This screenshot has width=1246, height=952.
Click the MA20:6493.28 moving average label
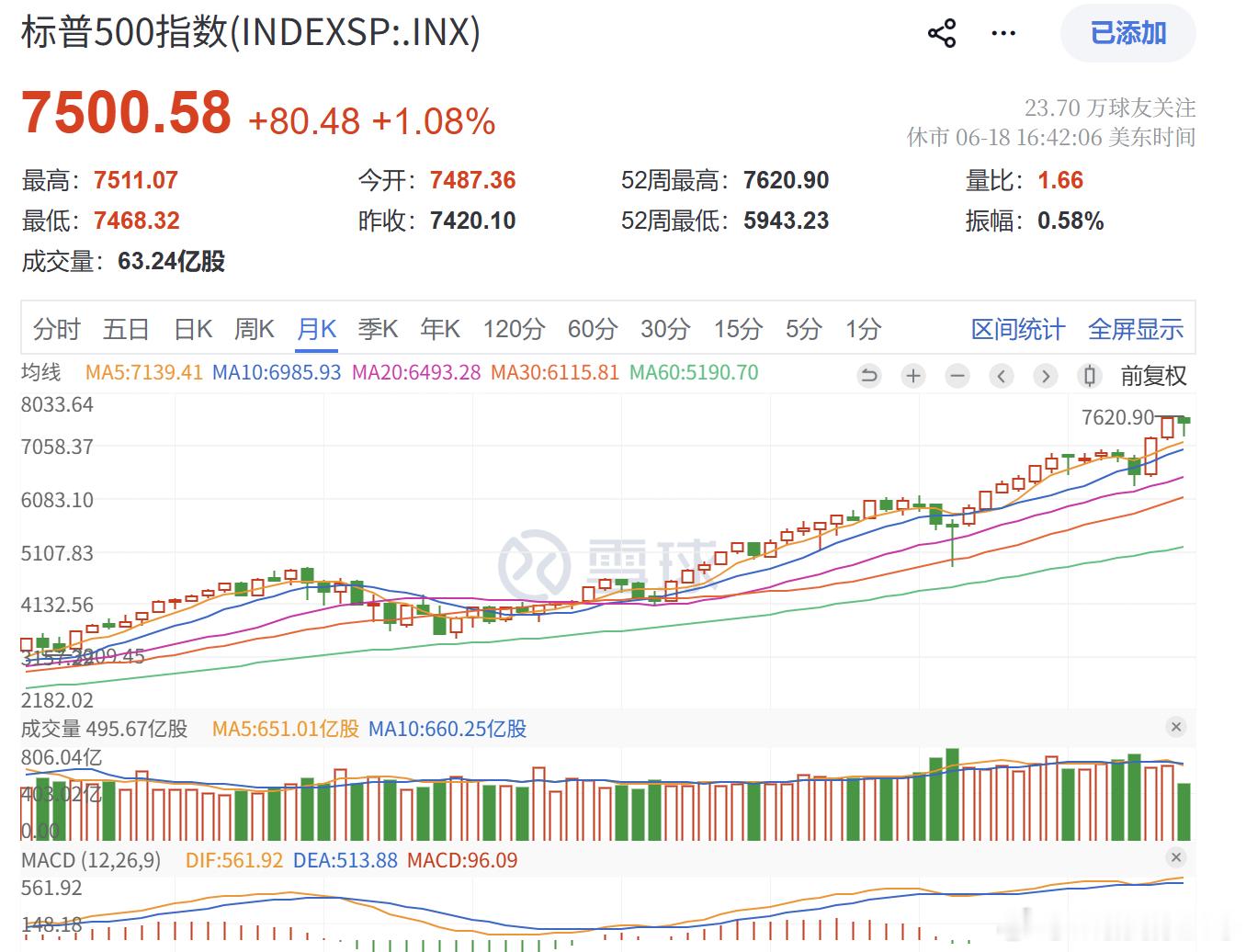pyautogui.click(x=416, y=373)
